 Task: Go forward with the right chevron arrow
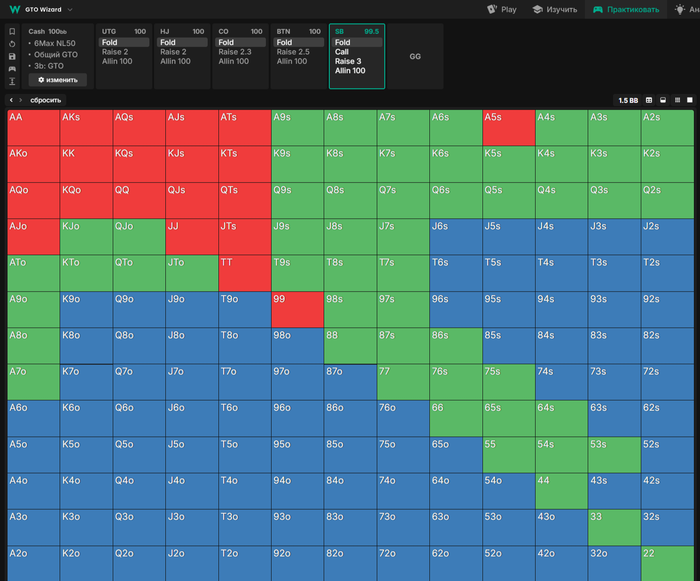coord(20,100)
